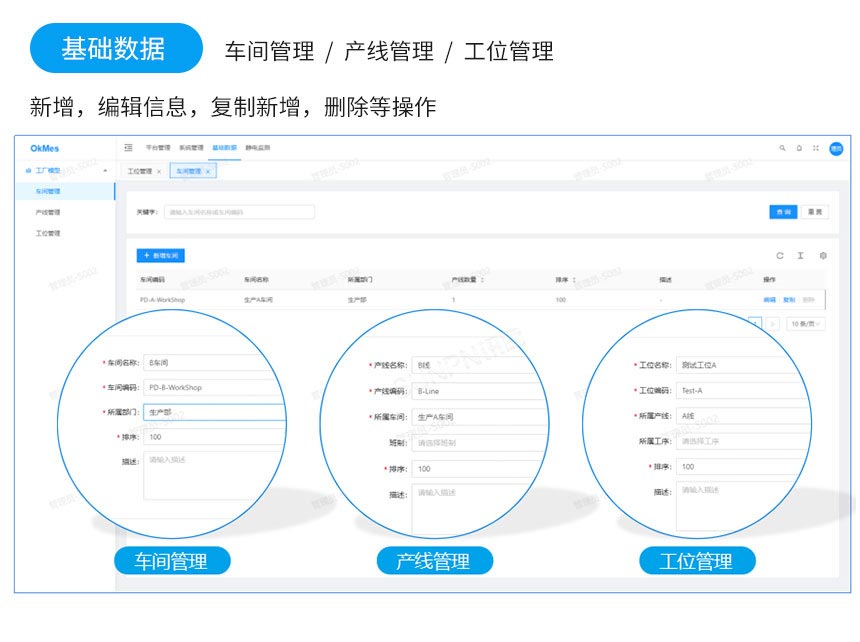Viewport: 860px width, 642px height.
Task: Click 复制 to duplicate the PD-A-WorkShop row
Action: click(788, 297)
